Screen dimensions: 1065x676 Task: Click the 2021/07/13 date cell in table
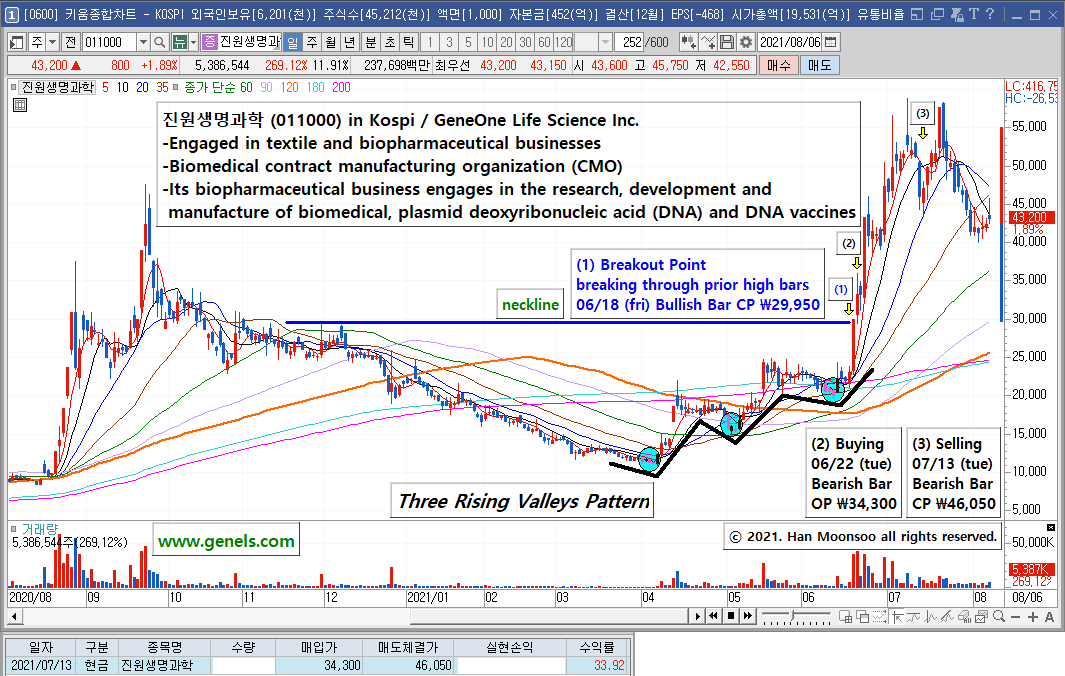[x=41, y=665]
